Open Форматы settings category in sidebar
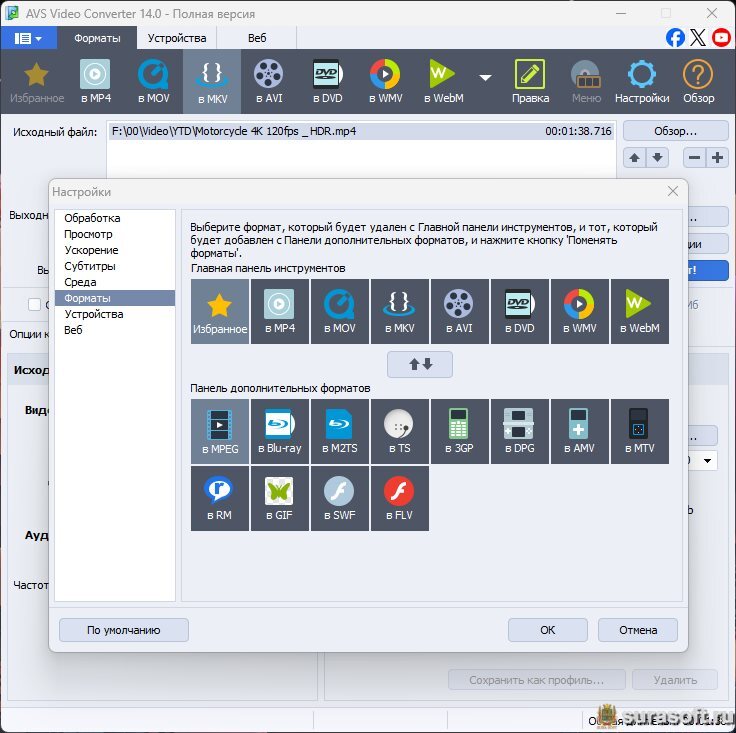Image resolution: width=736 pixels, height=733 pixels. pyautogui.click(x=115, y=298)
